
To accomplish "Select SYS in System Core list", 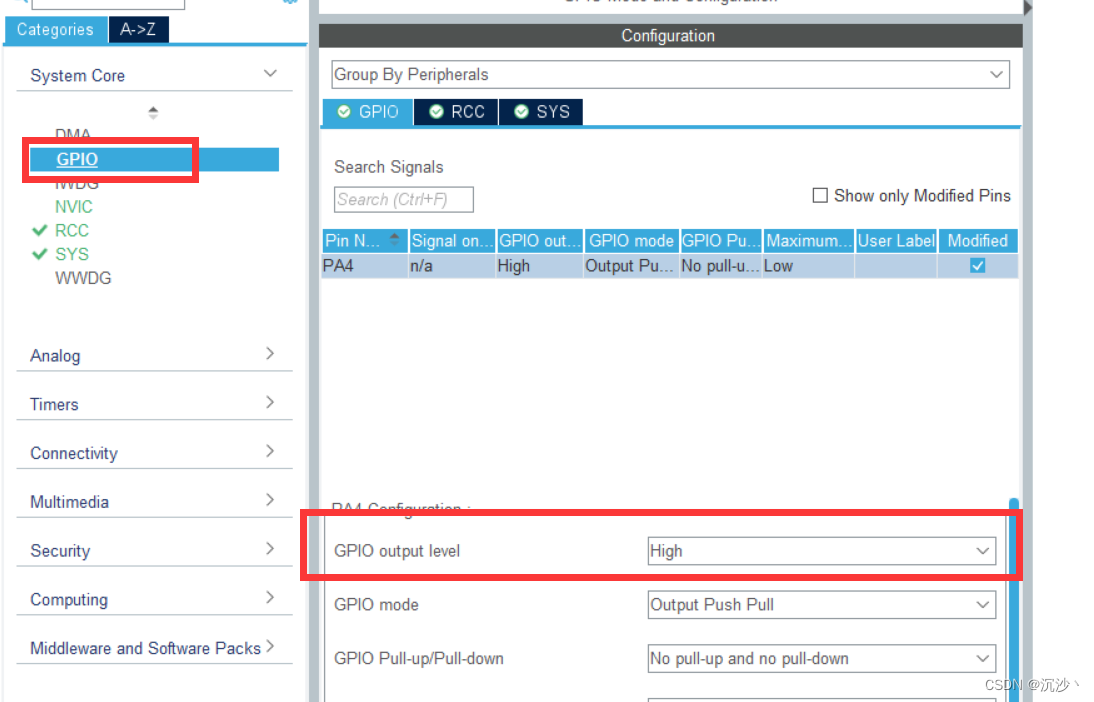I will pos(72,254).
